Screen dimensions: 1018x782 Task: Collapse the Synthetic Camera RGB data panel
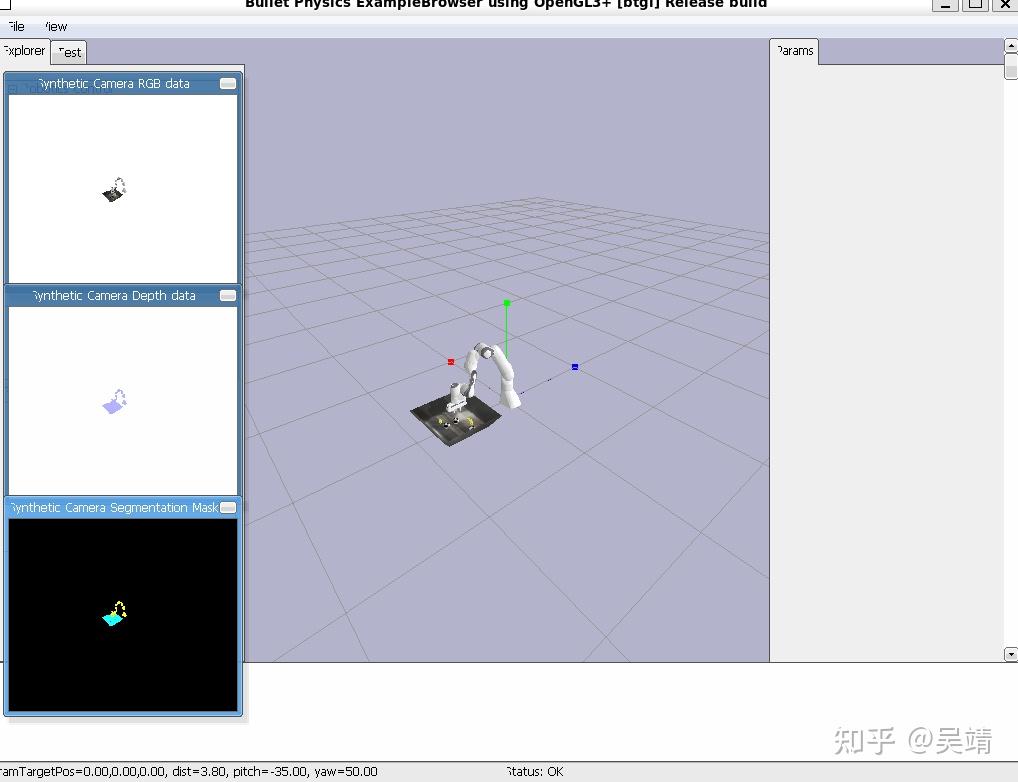point(228,84)
